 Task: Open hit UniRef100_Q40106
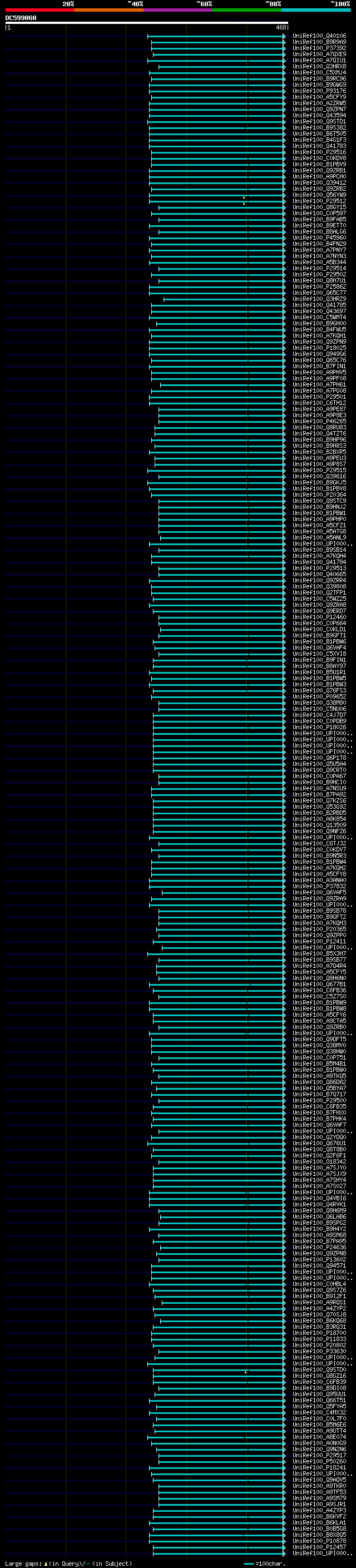(319, 36)
